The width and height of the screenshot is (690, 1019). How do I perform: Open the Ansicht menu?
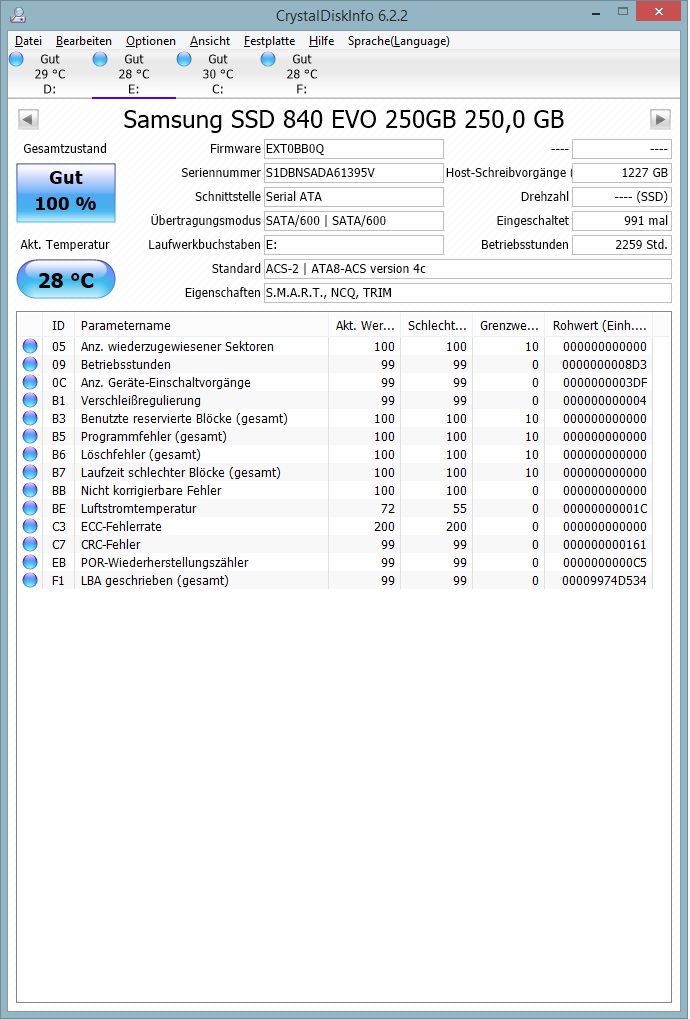pyautogui.click(x=210, y=41)
